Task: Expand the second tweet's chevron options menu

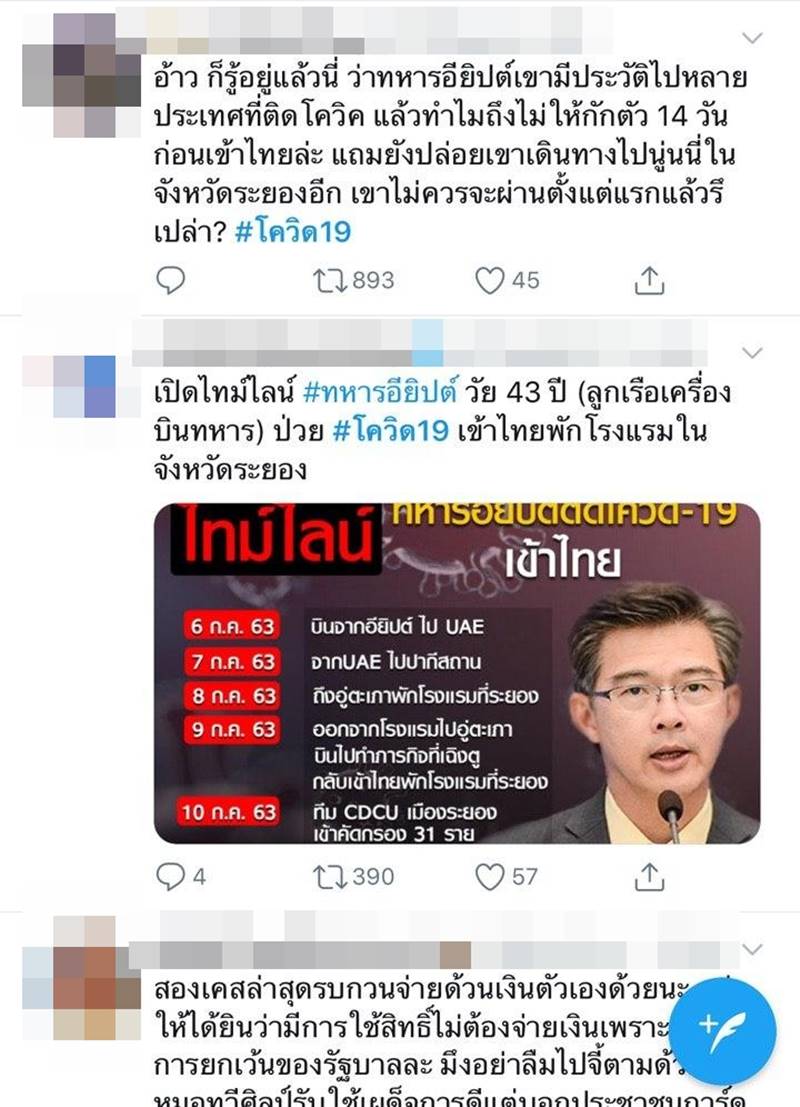Action: 753,352
